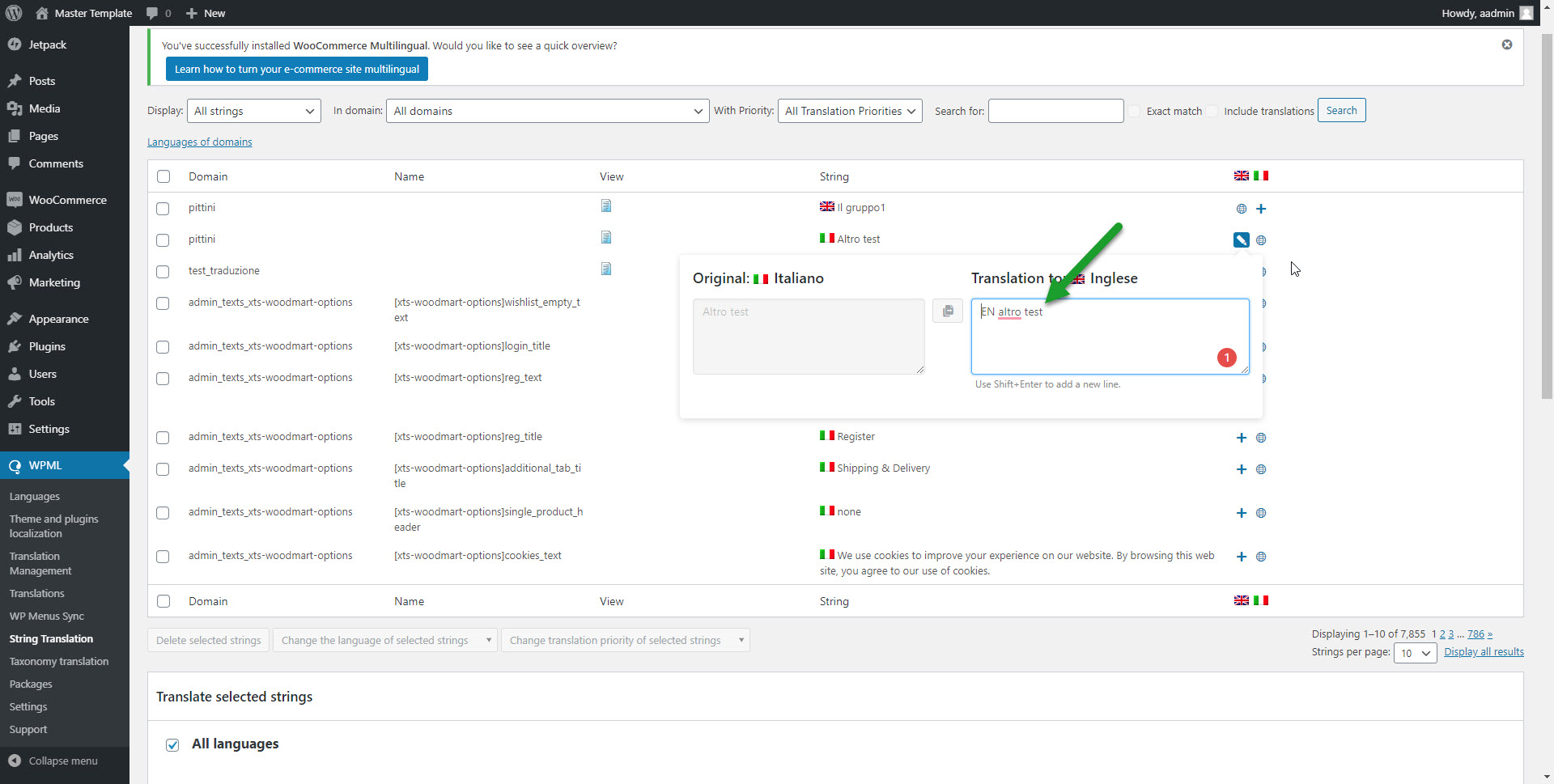Screen dimensions: 1554x784
Task: Open the WordPress logo menu
Action: (x=14, y=13)
